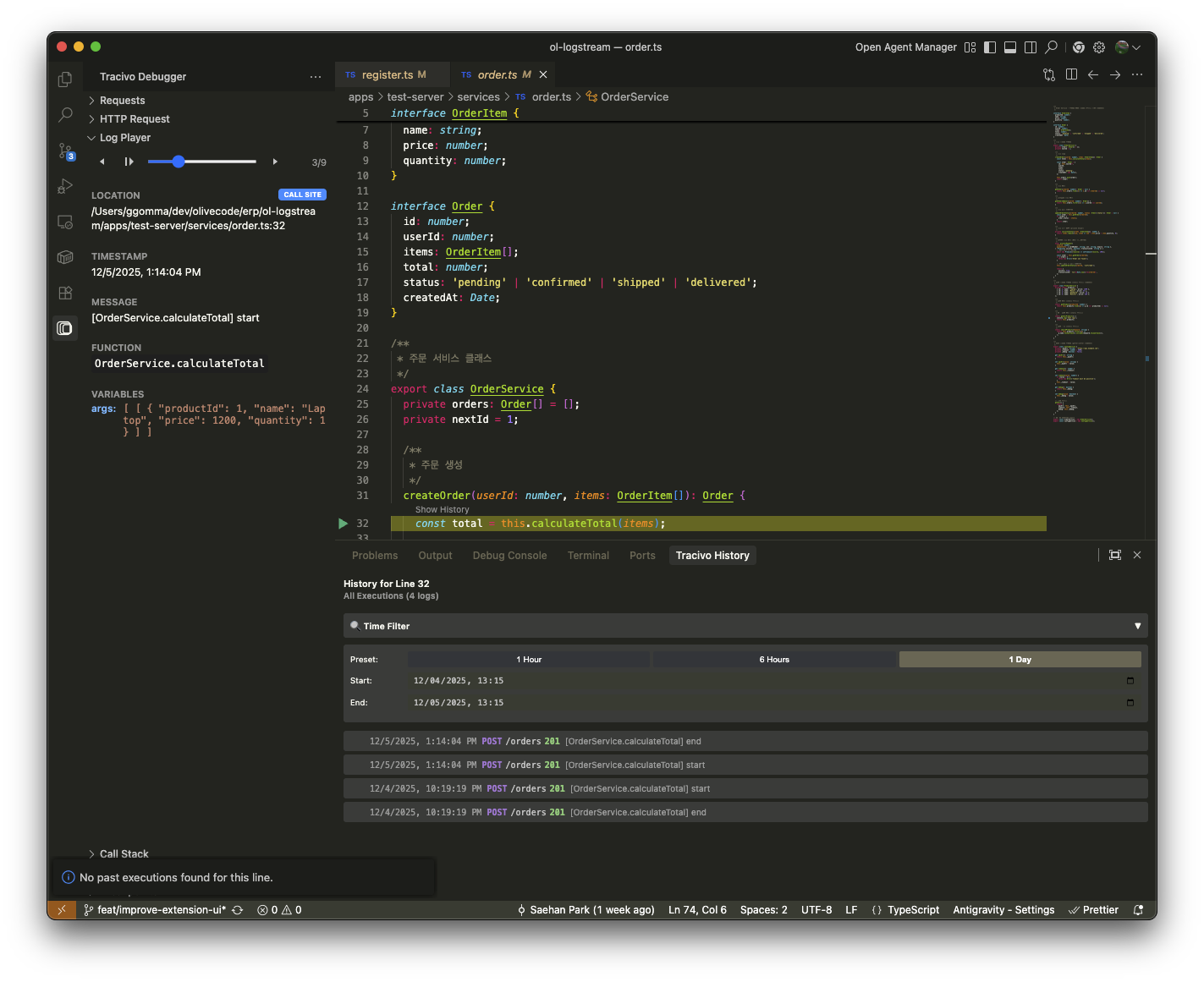Expand the Requests section

pos(122,101)
